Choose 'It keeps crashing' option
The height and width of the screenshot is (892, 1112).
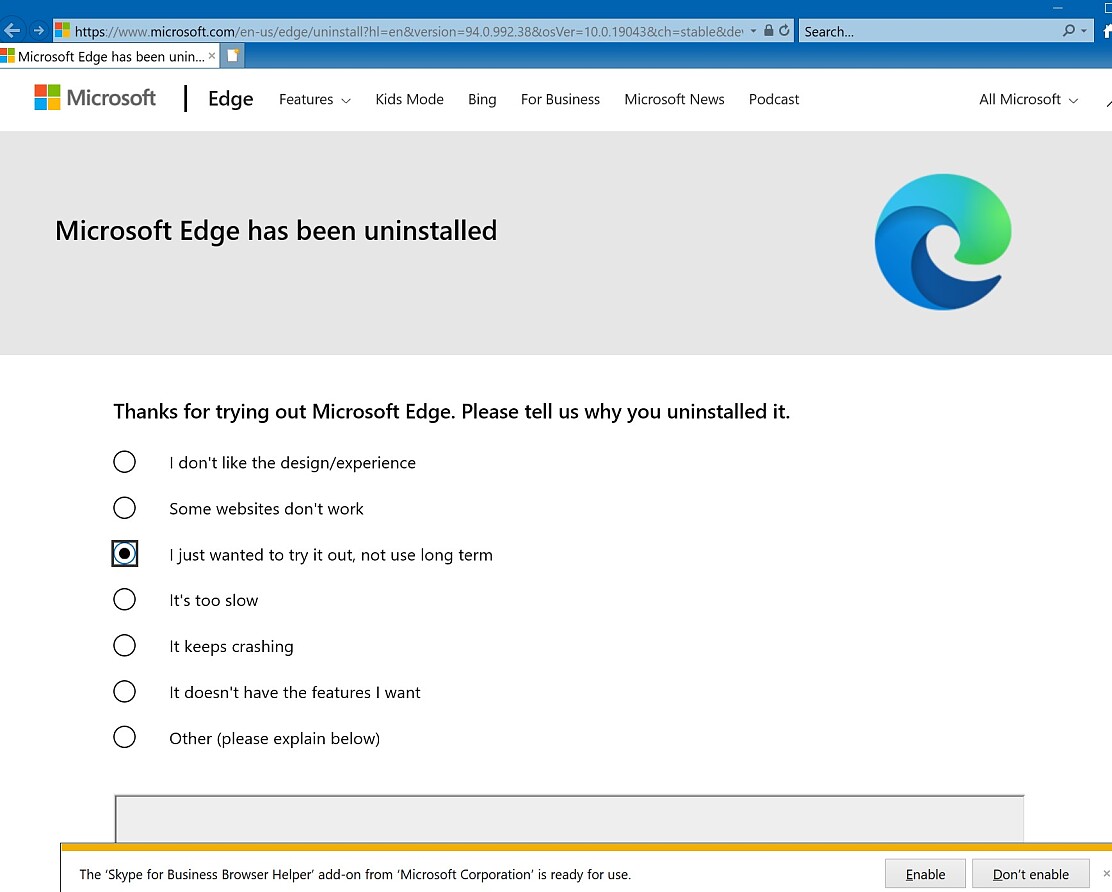(124, 645)
